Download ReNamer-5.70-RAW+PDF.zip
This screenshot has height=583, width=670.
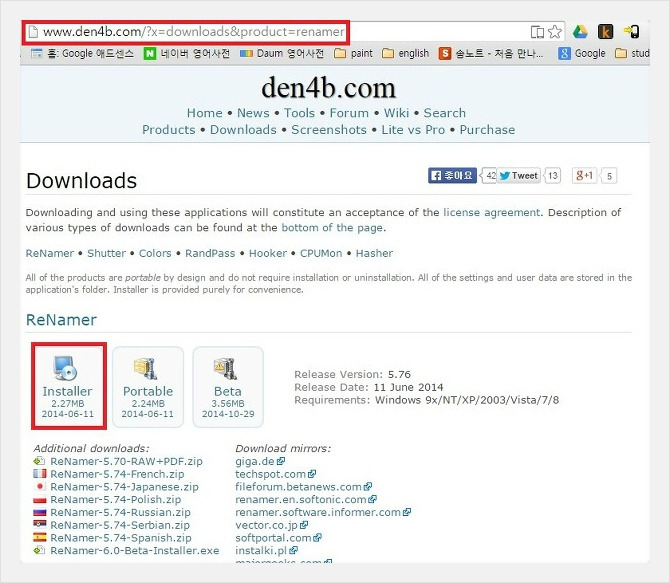pos(126,461)
